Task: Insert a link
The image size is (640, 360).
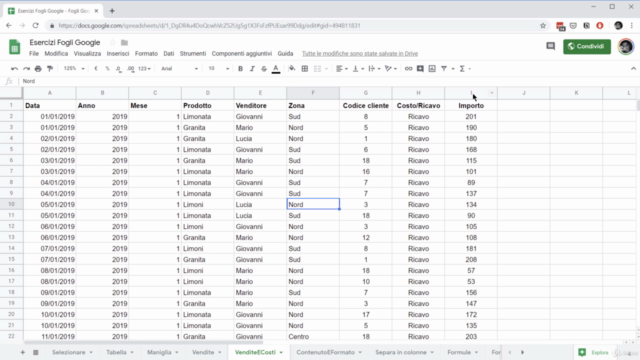Action: click(x=408, y=69)
